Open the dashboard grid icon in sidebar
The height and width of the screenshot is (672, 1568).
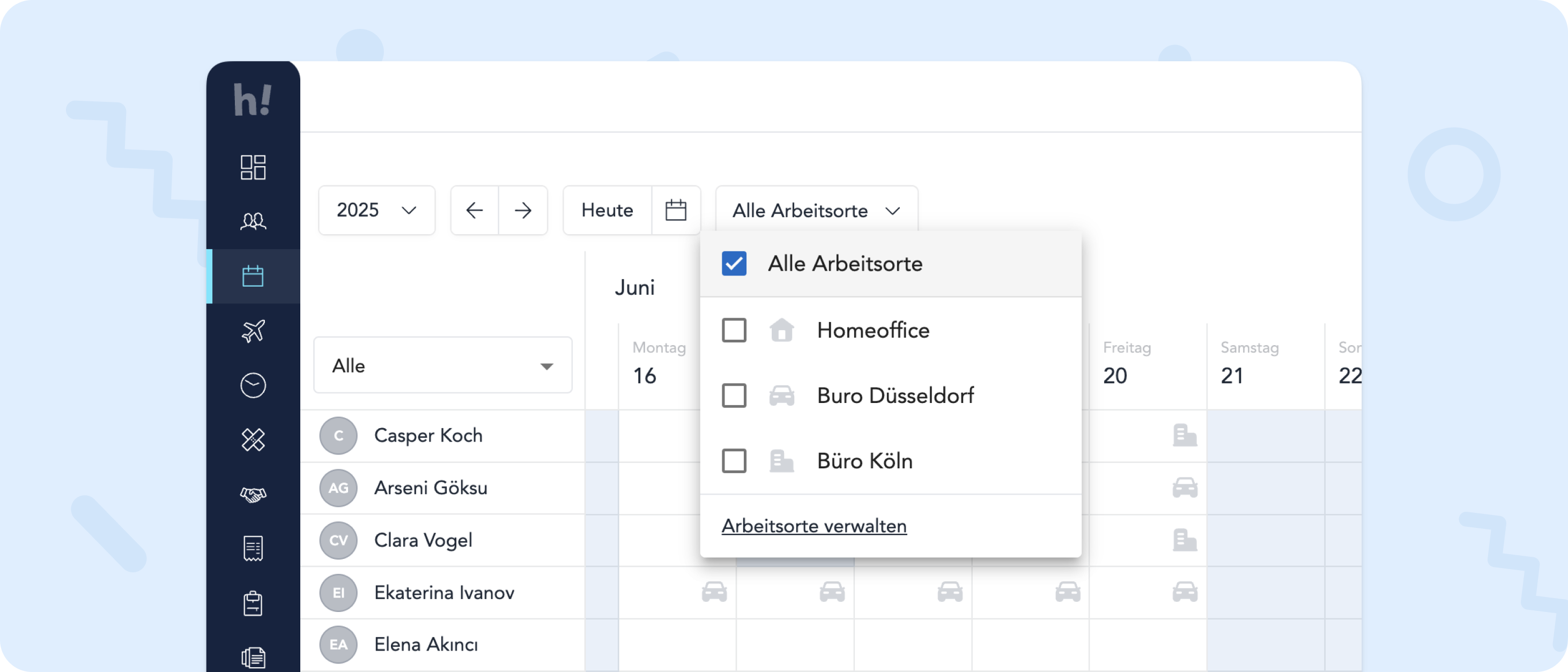(x=253, y=167)
